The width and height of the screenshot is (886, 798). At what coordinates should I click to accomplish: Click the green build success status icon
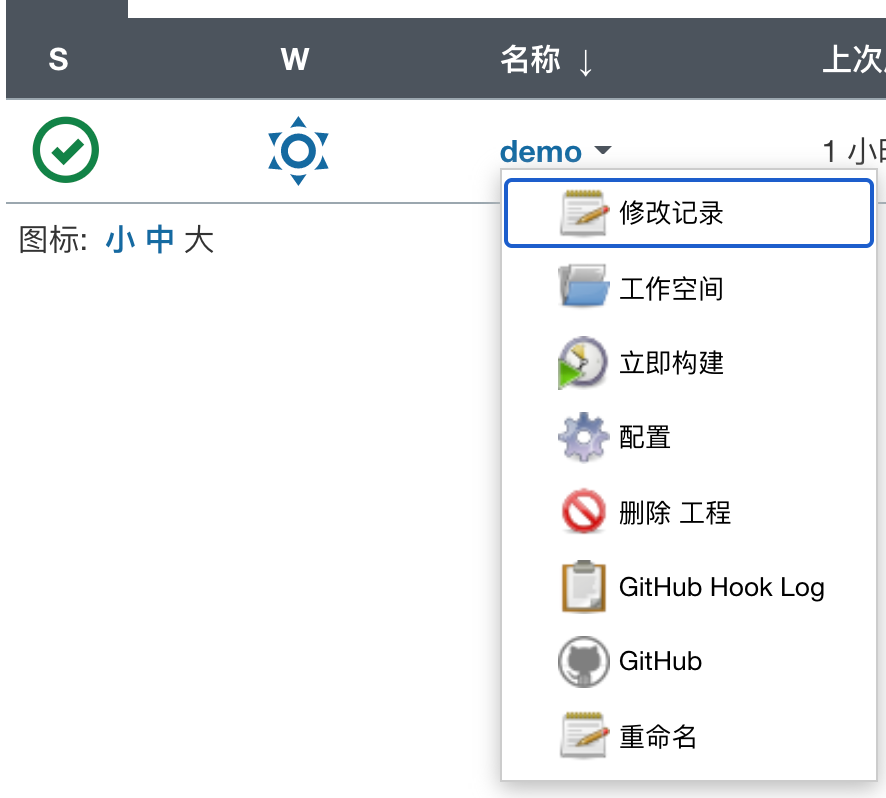tap(66, 151)
